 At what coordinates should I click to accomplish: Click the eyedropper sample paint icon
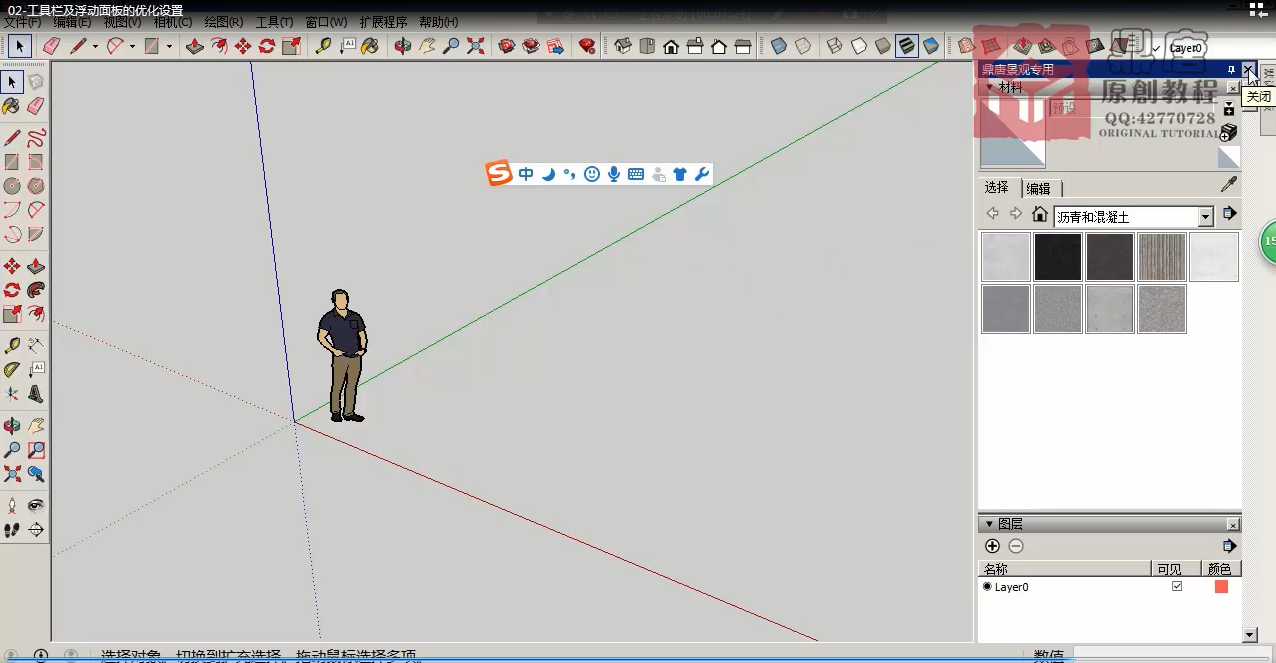click(1229, 185)
